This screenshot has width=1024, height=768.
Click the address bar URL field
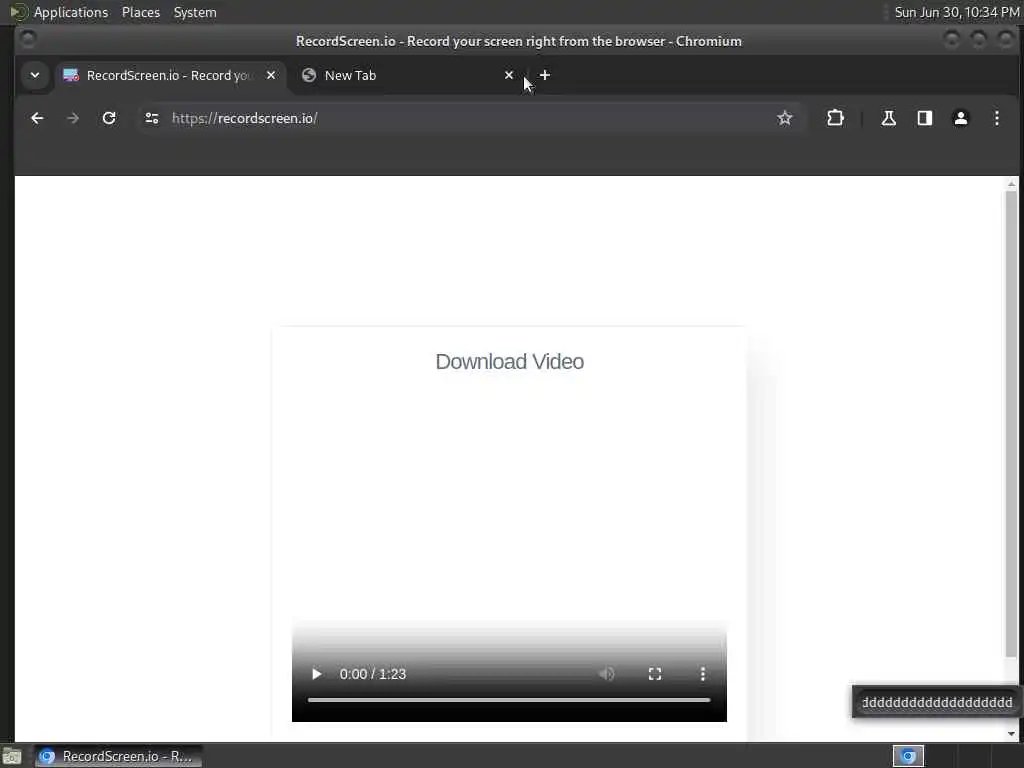(x=470, y=118)
